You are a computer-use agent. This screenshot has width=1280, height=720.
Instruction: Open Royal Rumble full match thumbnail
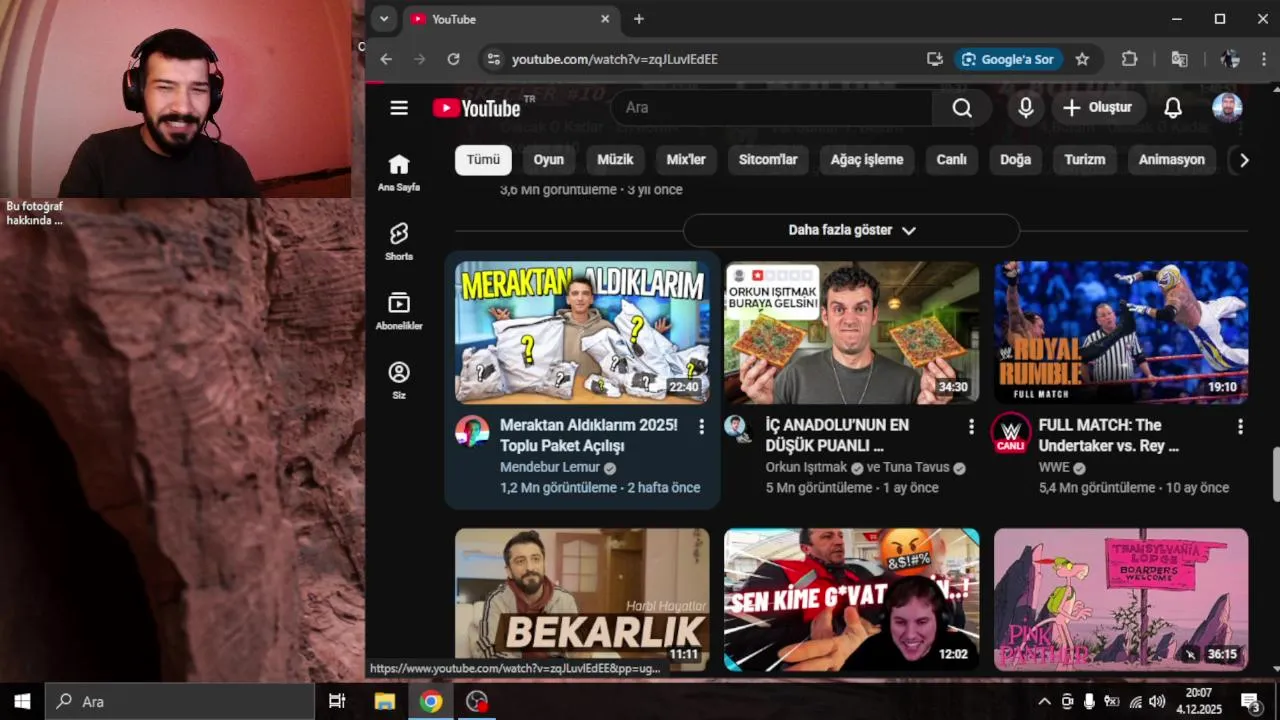(1121, 333)
